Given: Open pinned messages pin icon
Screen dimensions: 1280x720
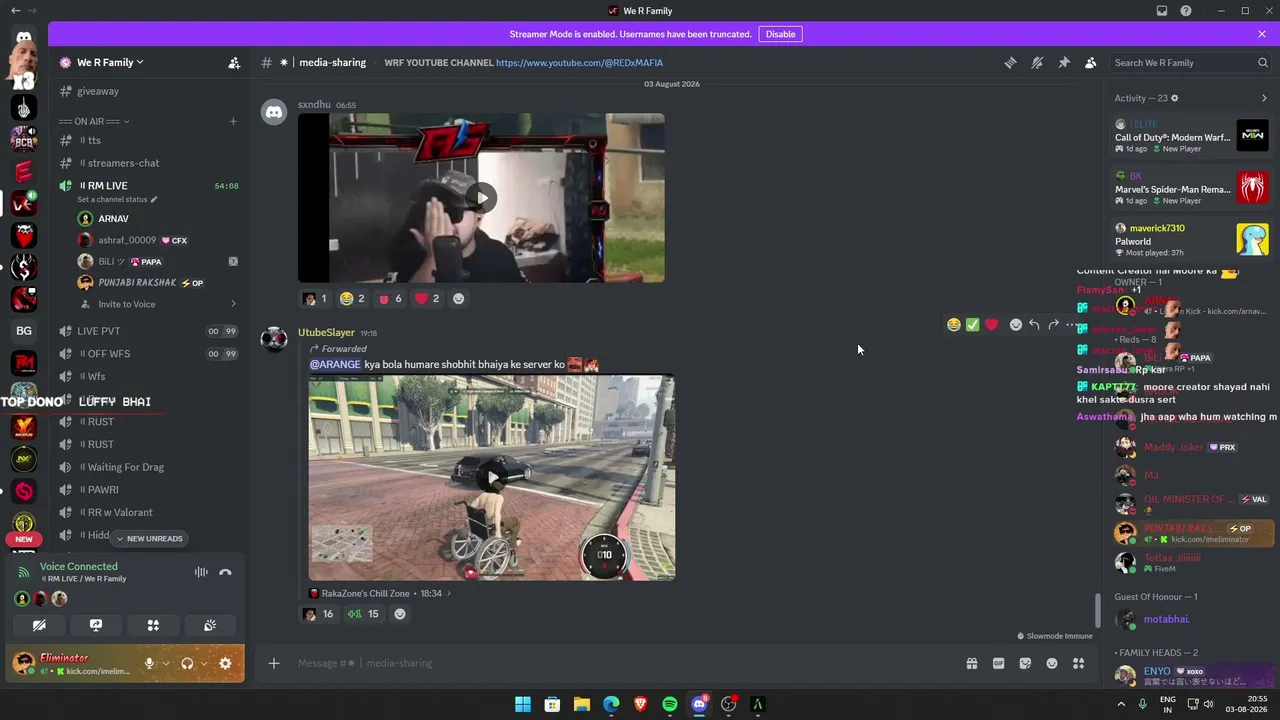Looking at the screenshot, I should click(1064, 62).
